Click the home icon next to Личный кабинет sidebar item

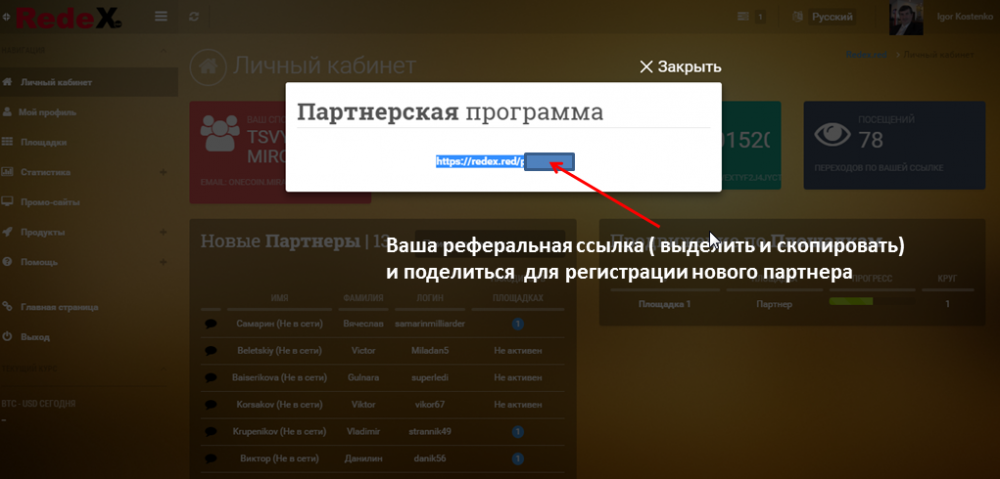(7, 82)
